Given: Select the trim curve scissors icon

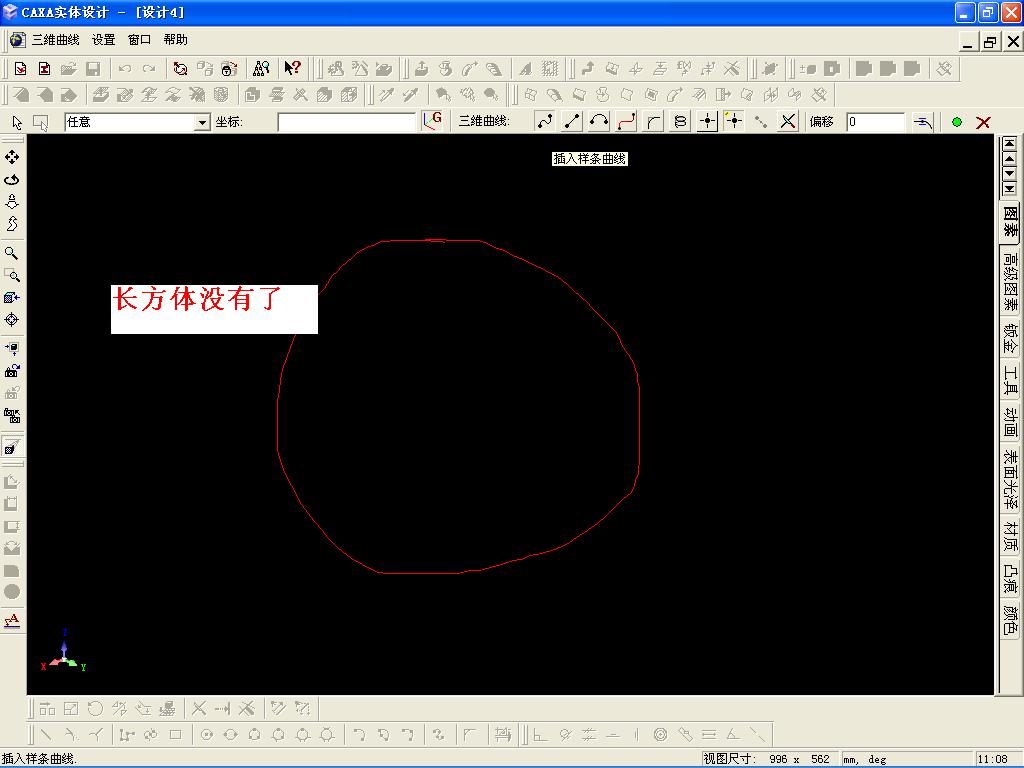Looking at the screenshot, I should [x=788, y=121].
